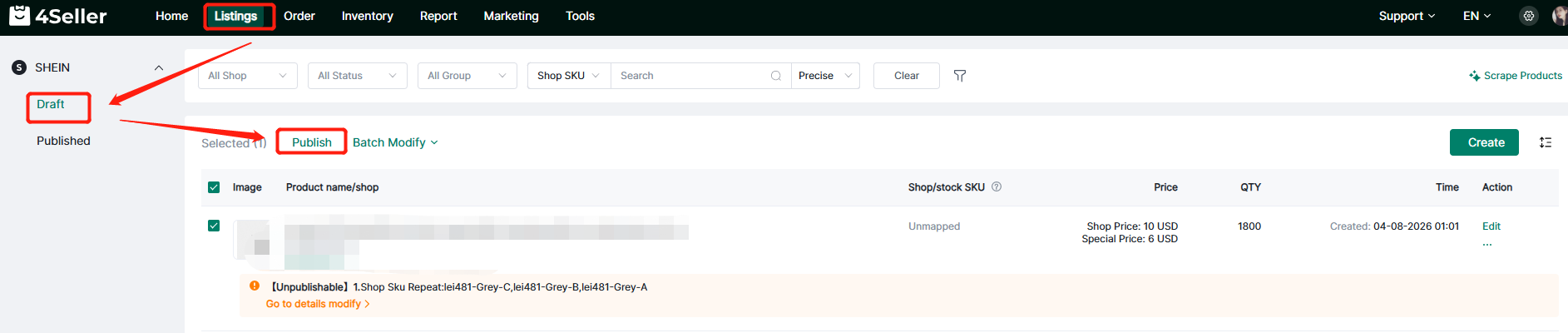Click the filter funnel icon

[959, 76]
